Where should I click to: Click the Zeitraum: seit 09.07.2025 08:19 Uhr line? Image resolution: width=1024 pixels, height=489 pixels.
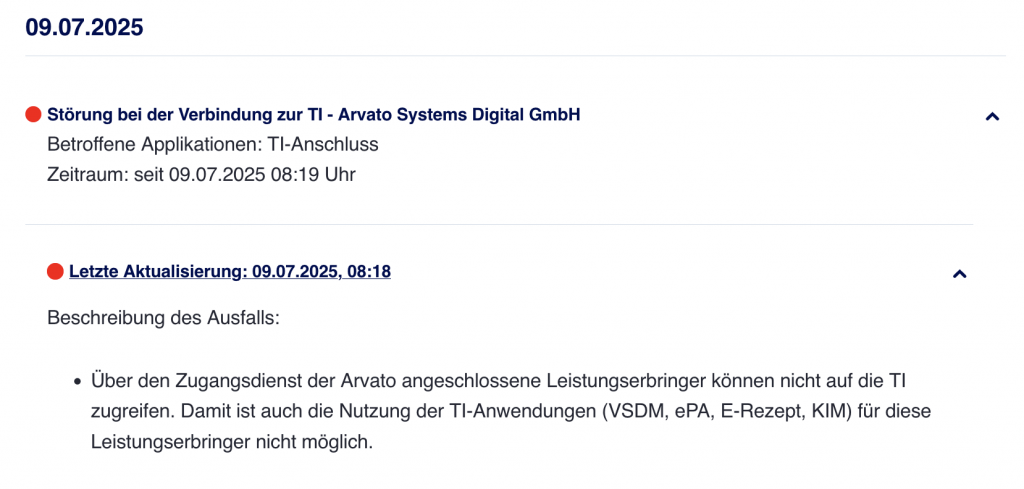coord(201,174)
